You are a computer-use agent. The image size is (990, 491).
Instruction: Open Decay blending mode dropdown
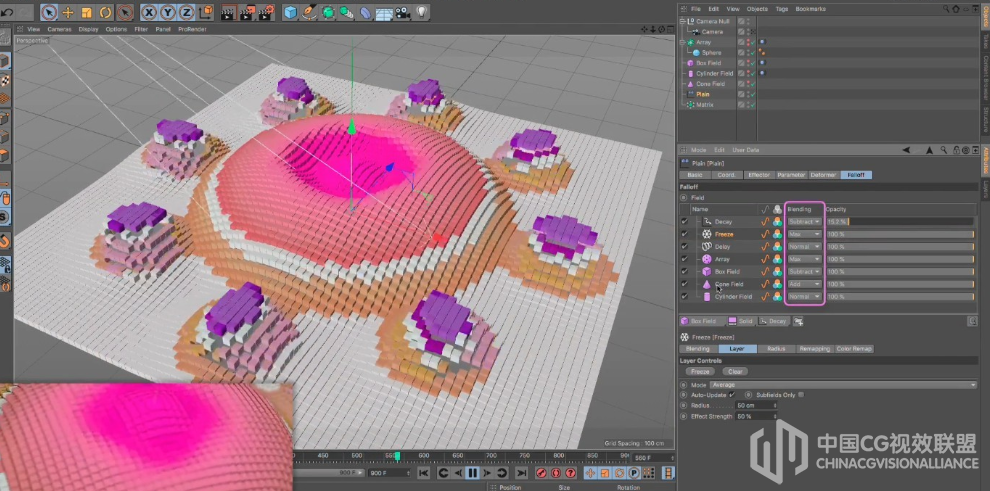coord(804,222)
